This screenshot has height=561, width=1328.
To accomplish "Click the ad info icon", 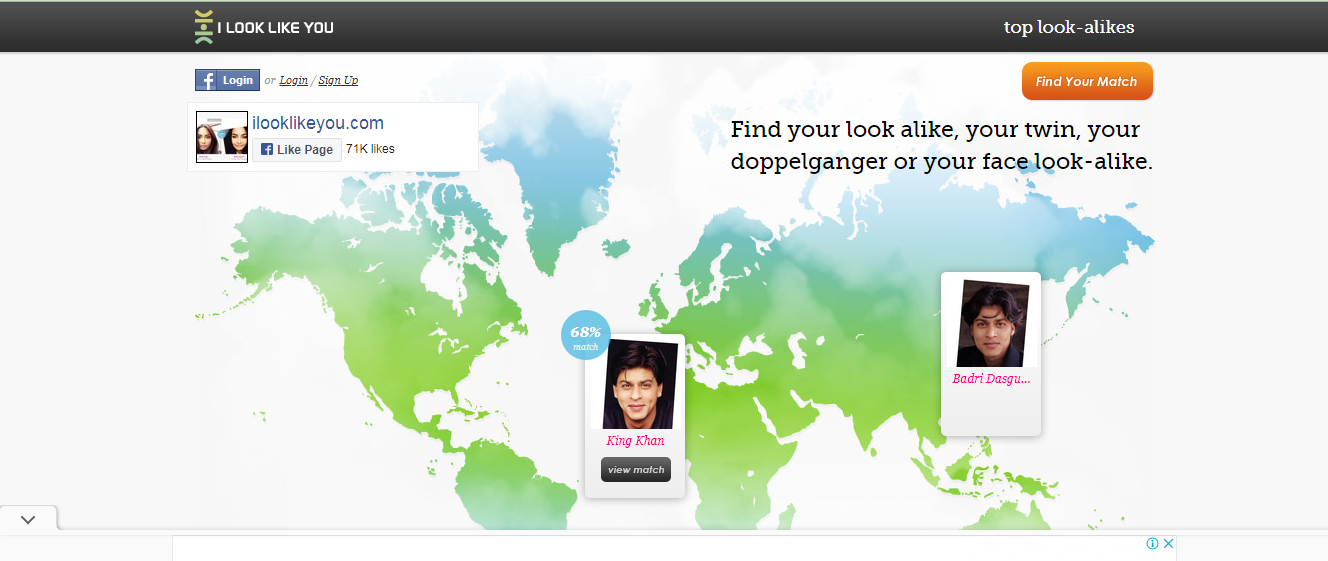I will tap(1152, 544).
